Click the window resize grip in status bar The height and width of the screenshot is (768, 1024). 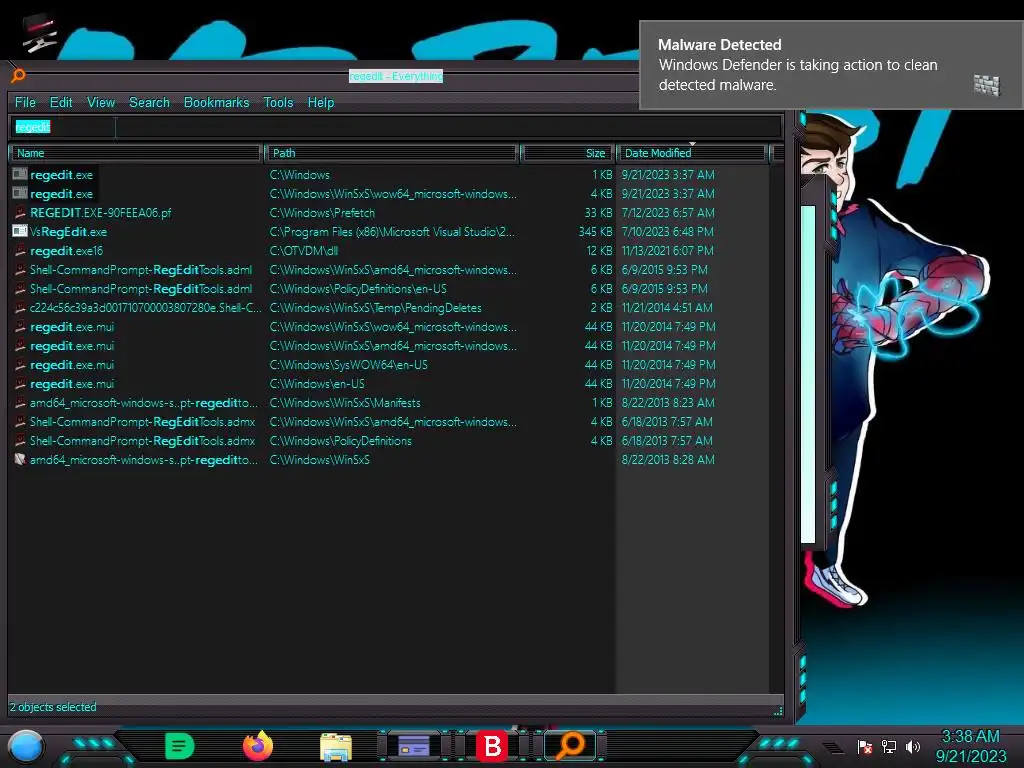click(x=778, y=711)
